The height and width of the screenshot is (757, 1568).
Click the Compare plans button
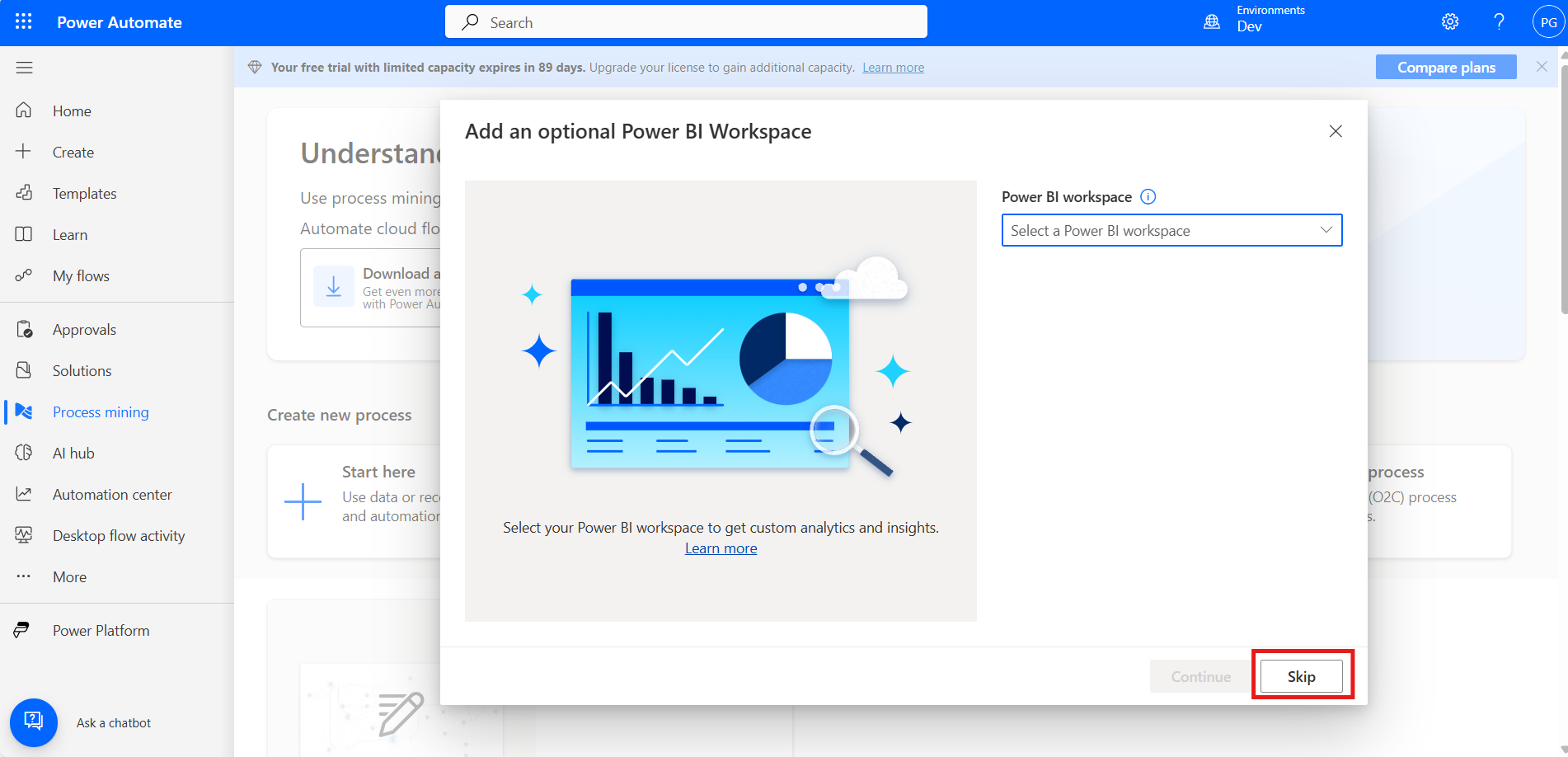[1445, 68]
